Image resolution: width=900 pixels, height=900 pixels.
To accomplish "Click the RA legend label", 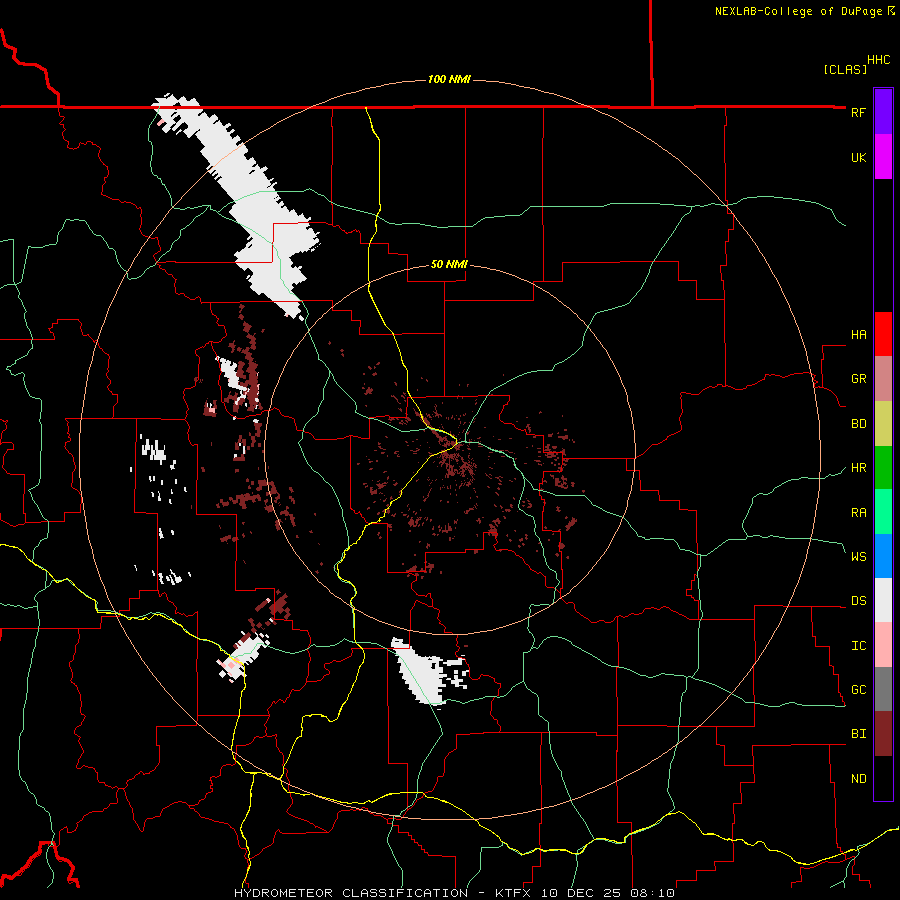I will pyautogui.click(x=858, y=513).
